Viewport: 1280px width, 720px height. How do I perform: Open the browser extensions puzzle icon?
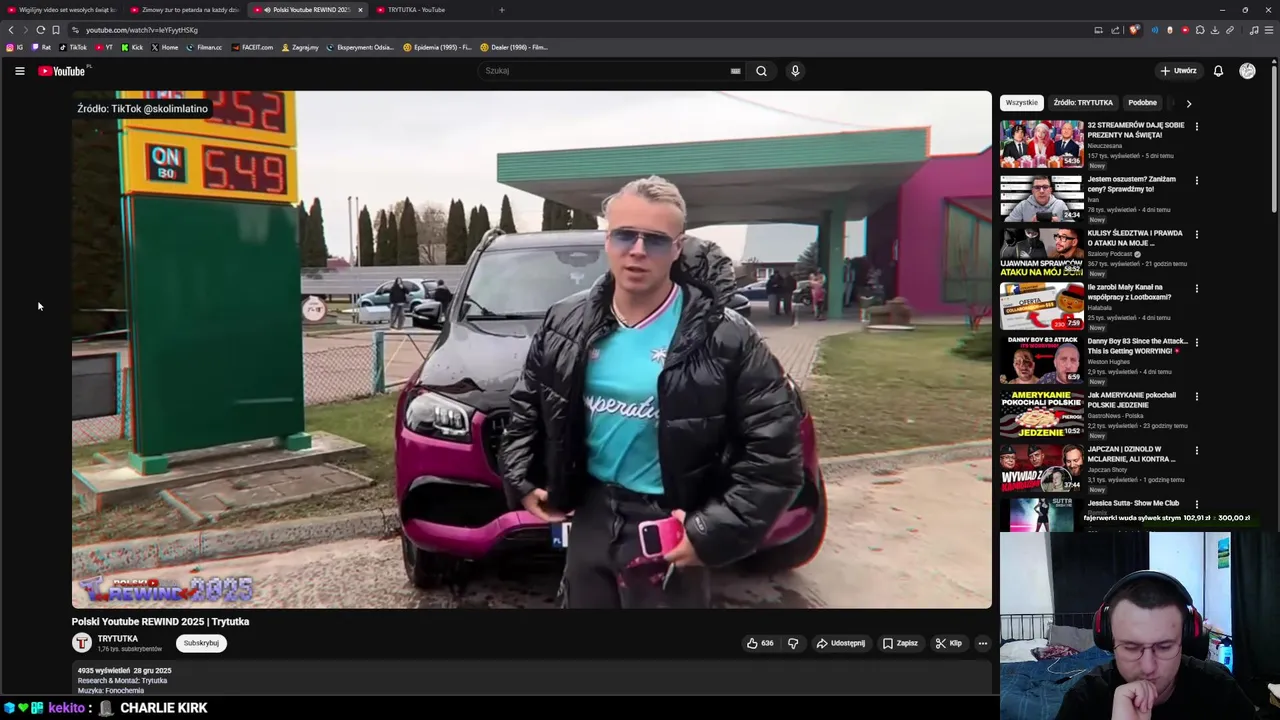[1200, 30]
